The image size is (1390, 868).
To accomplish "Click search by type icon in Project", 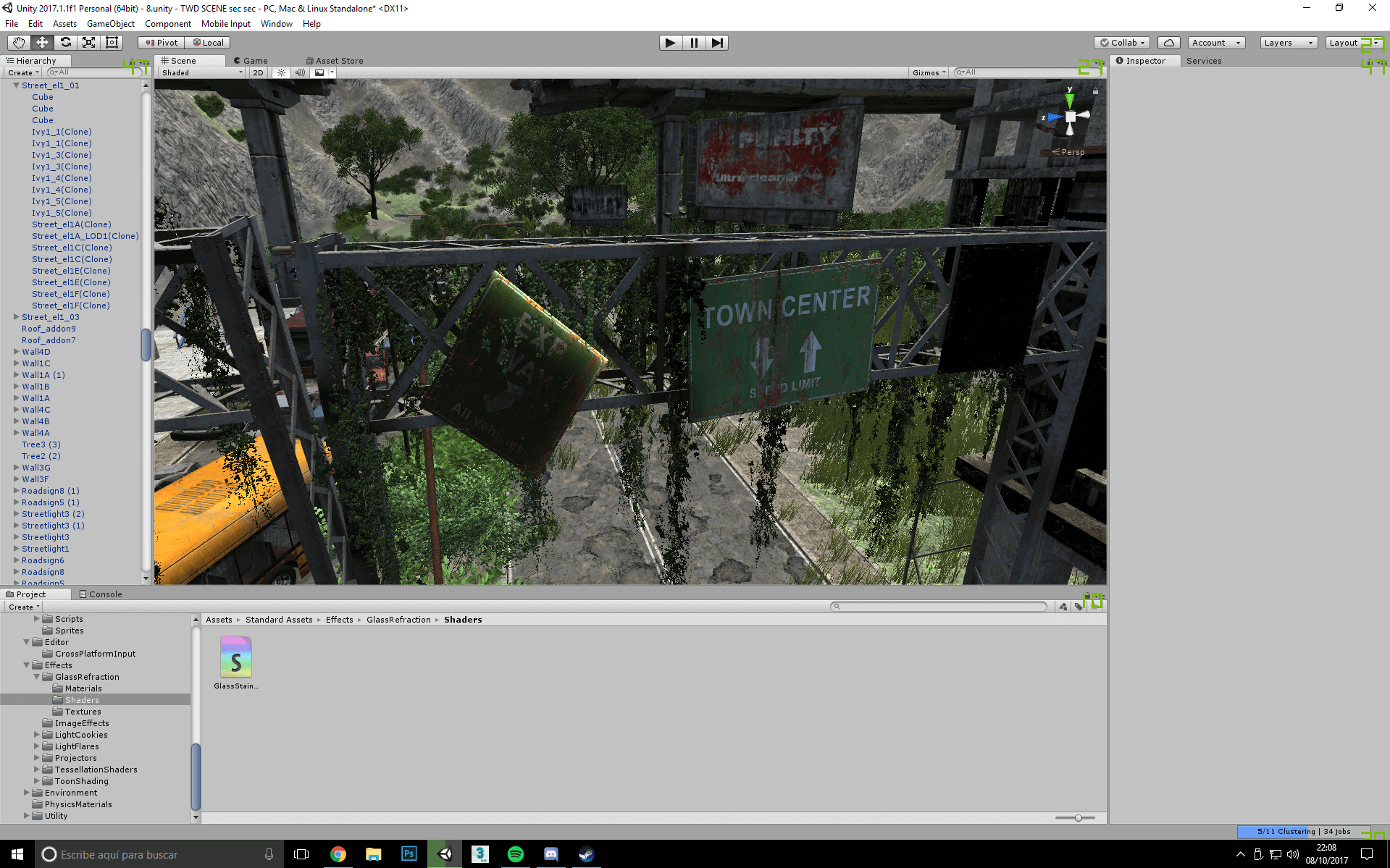I will (x=1063, y=607).
